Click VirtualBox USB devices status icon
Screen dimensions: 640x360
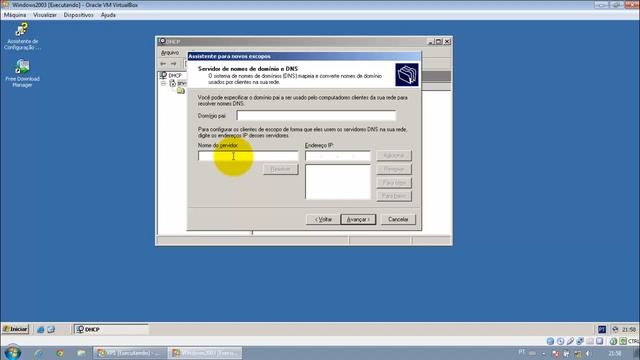click(570, 341)
